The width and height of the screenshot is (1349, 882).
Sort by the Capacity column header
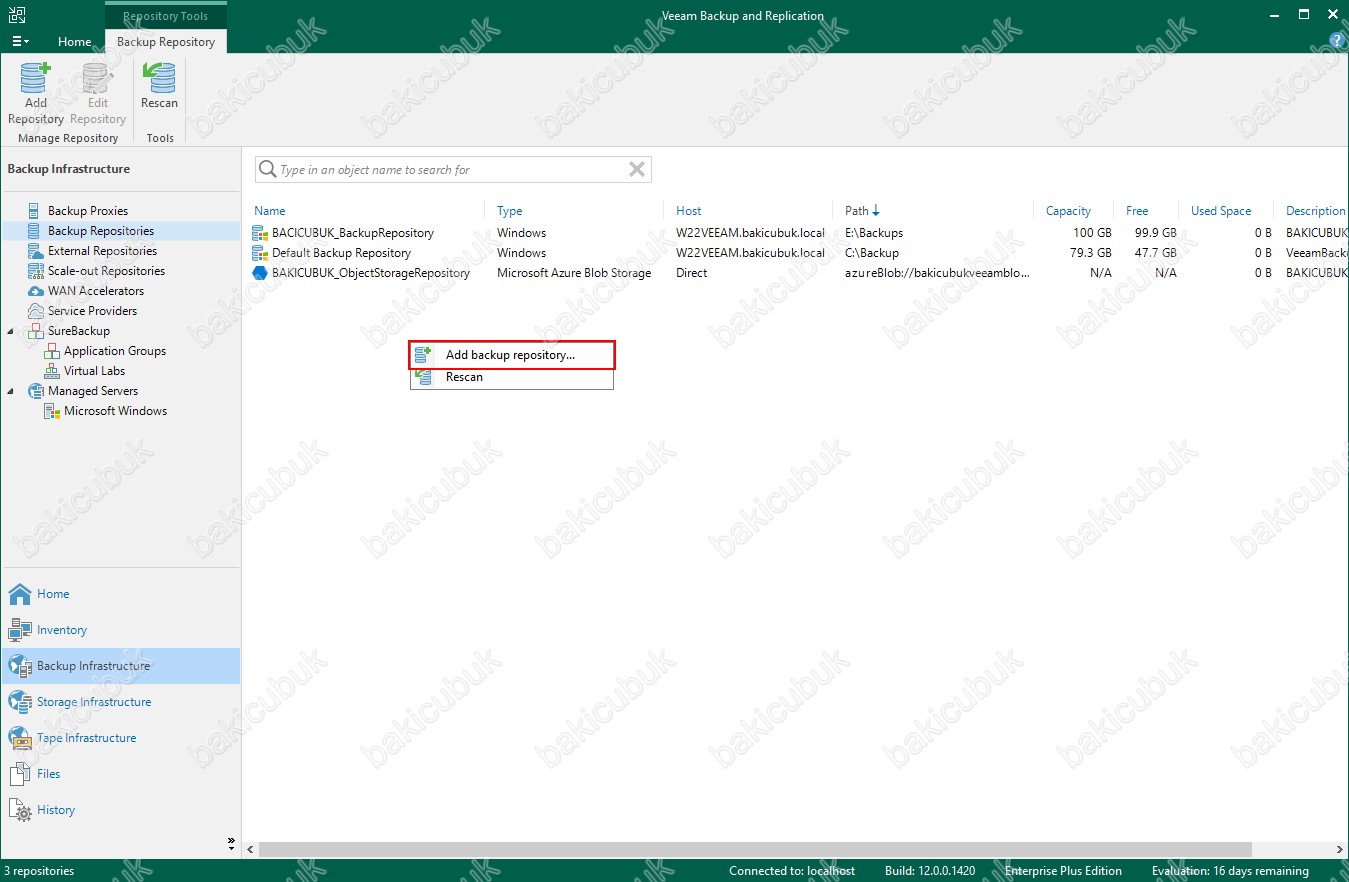click(1068, 211)
